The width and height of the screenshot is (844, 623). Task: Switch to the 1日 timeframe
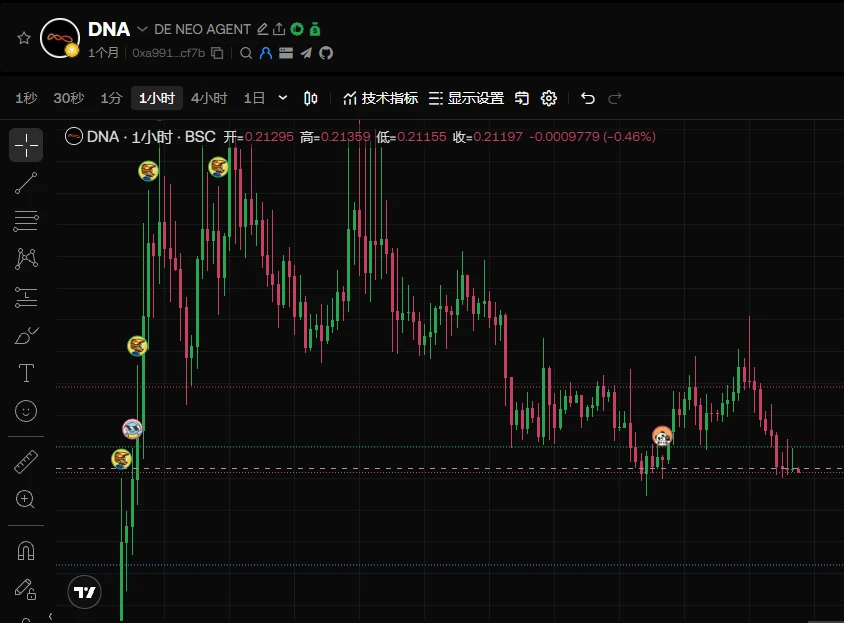254,98
